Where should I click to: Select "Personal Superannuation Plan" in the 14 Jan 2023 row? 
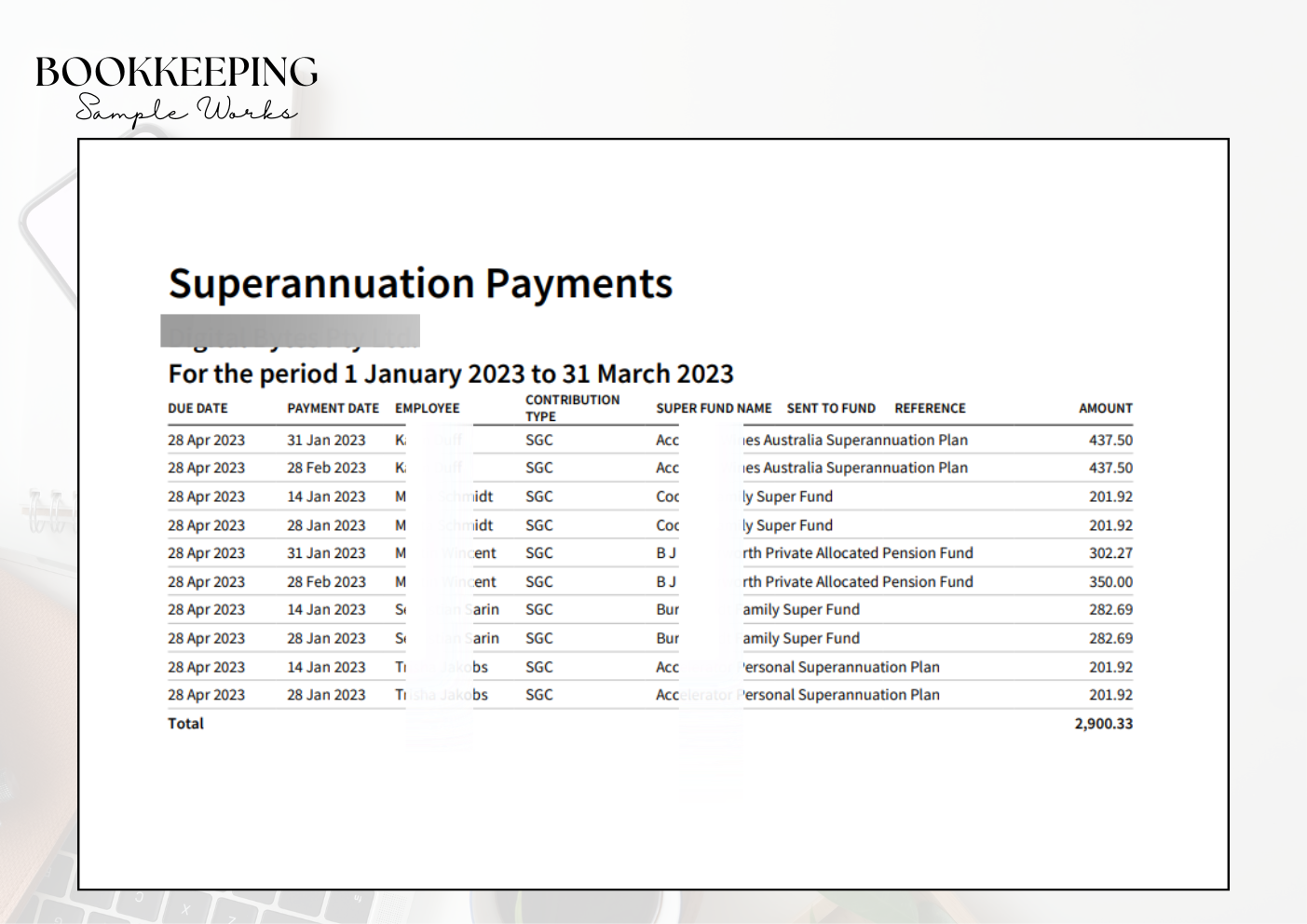point(838,668)
